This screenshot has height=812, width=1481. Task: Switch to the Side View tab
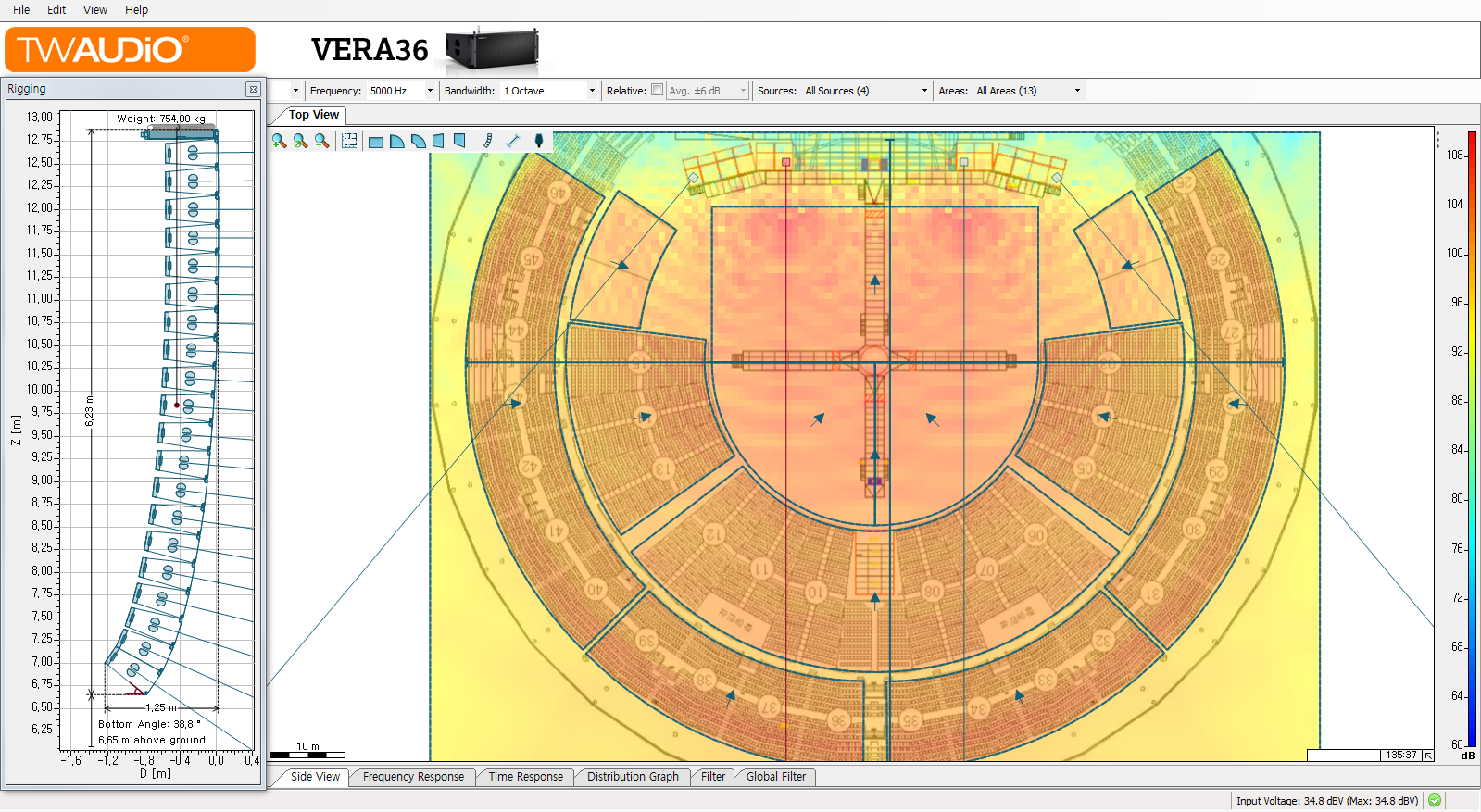pyautogui.click(x=315, y=777)
